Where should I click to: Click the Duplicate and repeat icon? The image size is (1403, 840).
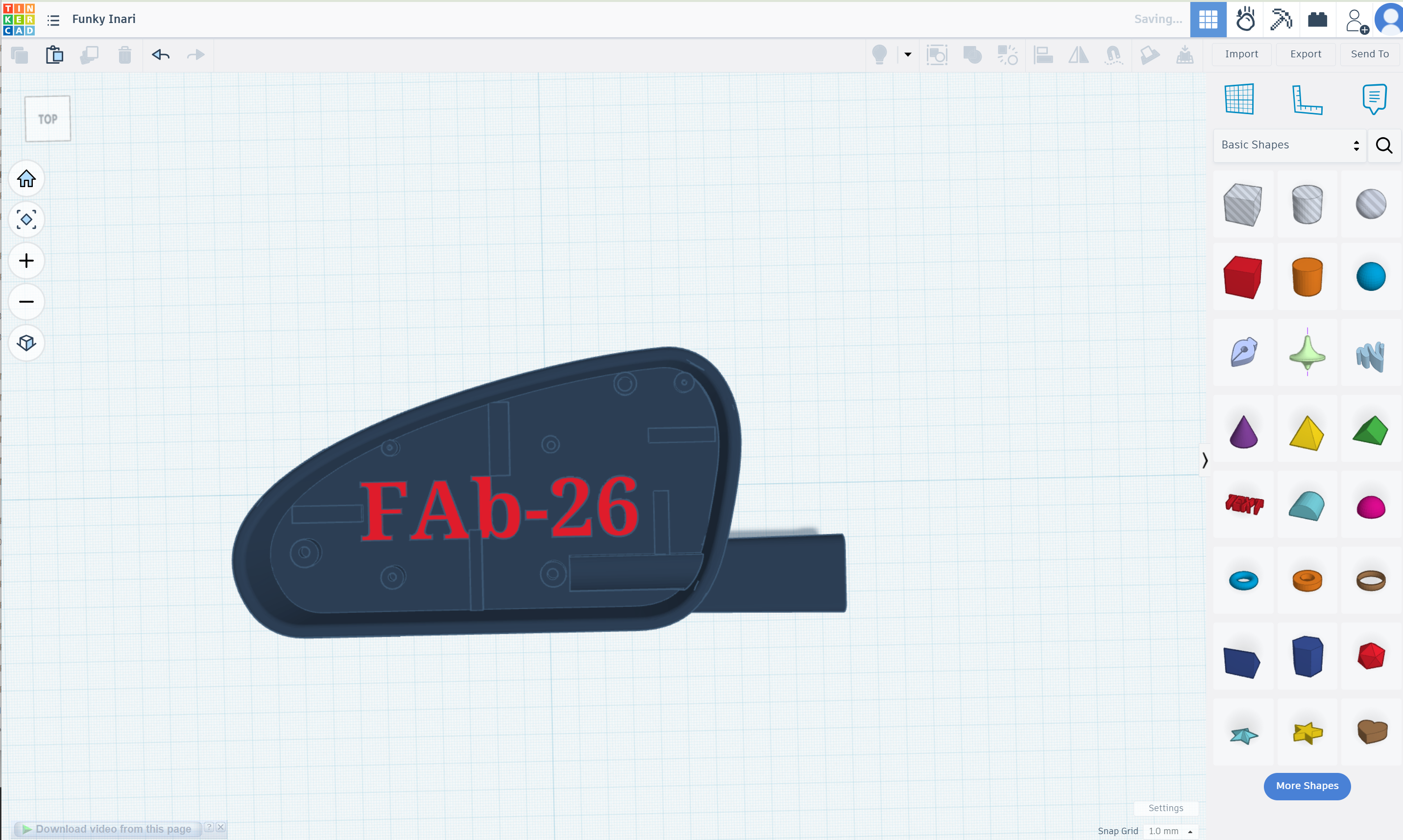click(90, 55)
